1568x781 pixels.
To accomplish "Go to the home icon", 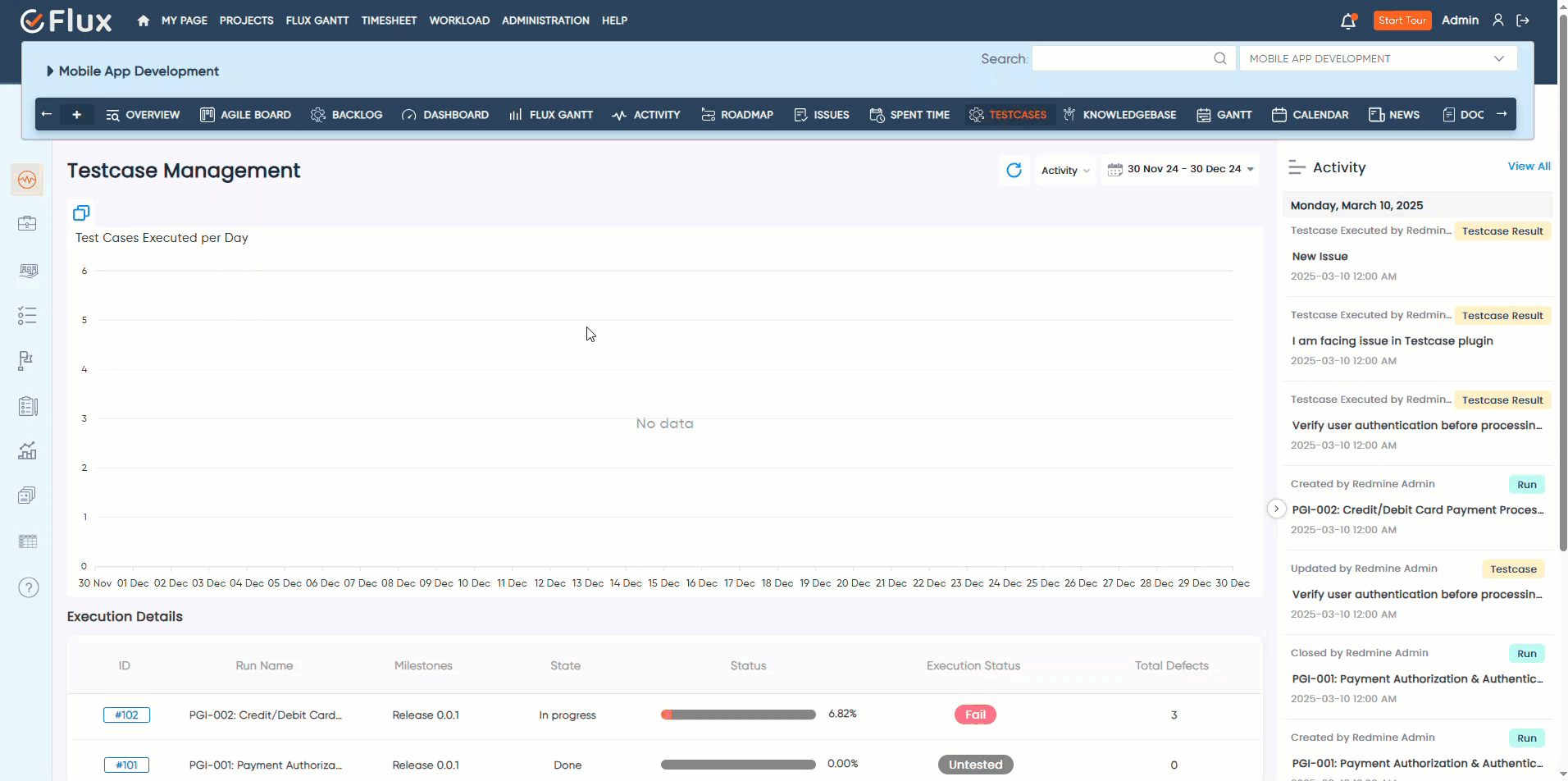I will point(144,21).
